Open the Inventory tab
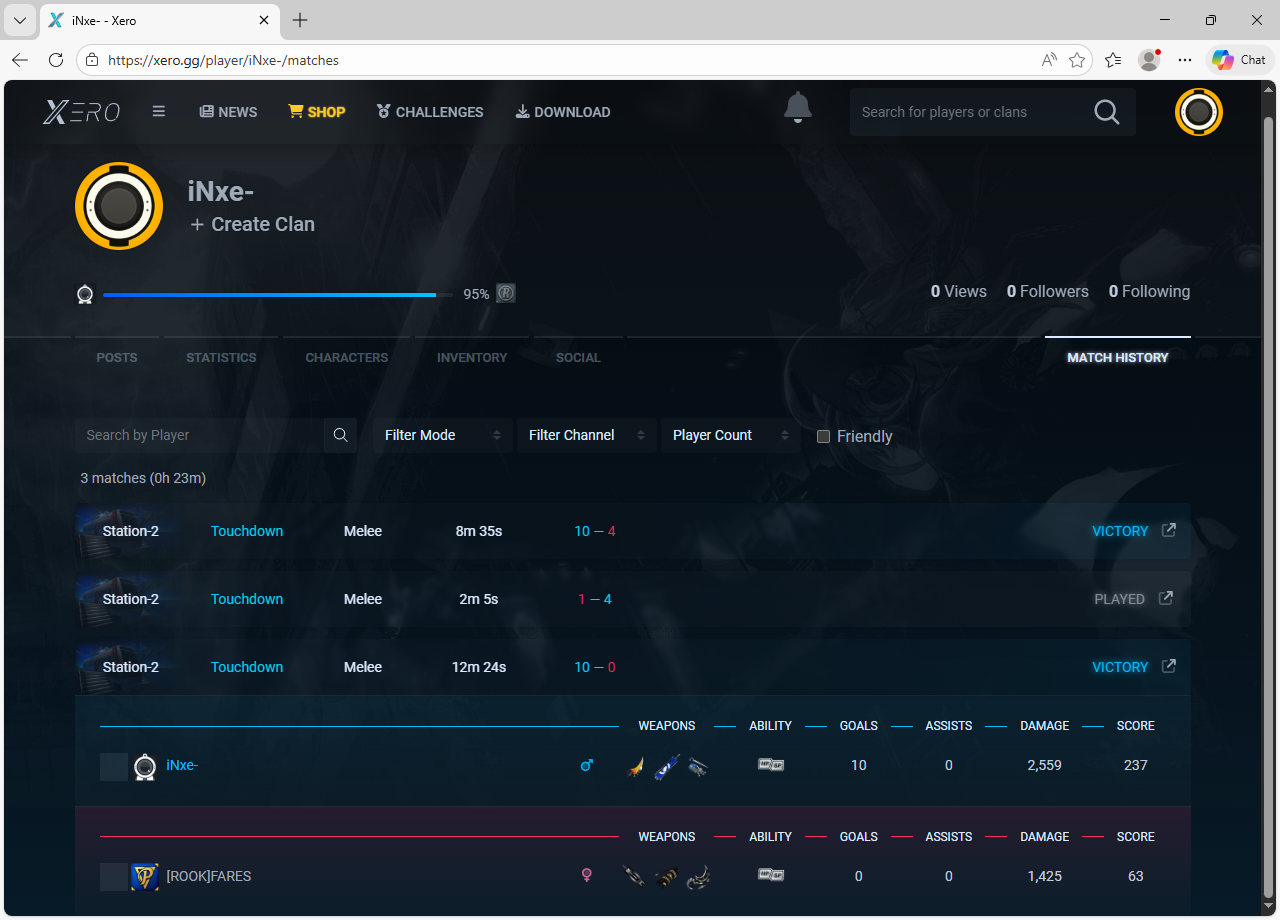 point(472,357)
